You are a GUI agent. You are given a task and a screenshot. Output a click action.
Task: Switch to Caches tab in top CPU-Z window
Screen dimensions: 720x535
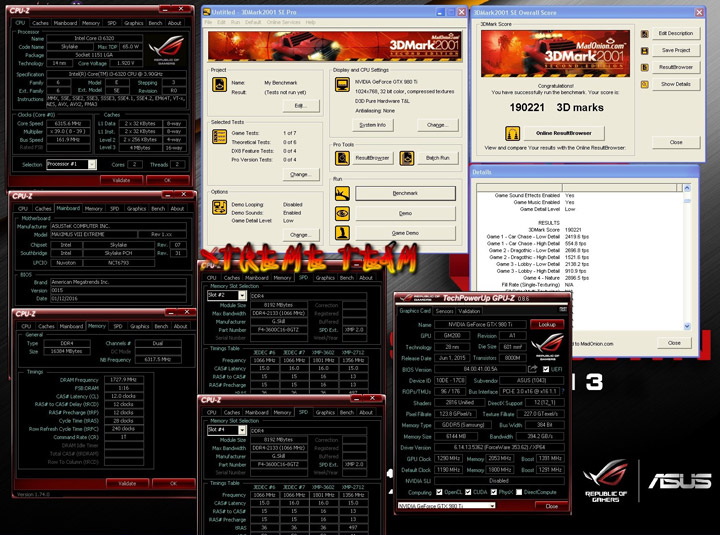click(40, 23)
